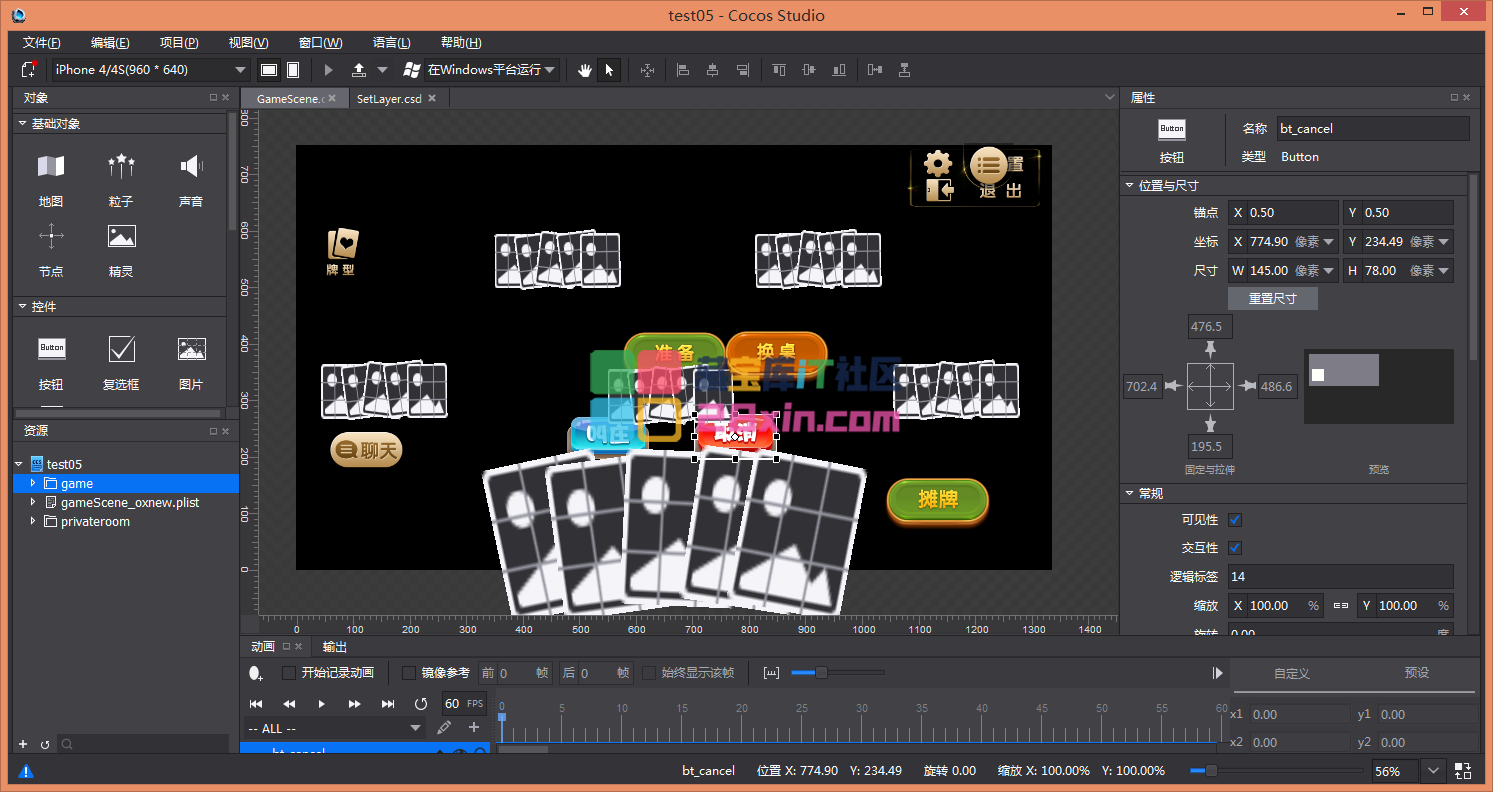Click the distribute vertically icon
This screenshot has width=1493, height=792.
(x=904, y=70)
